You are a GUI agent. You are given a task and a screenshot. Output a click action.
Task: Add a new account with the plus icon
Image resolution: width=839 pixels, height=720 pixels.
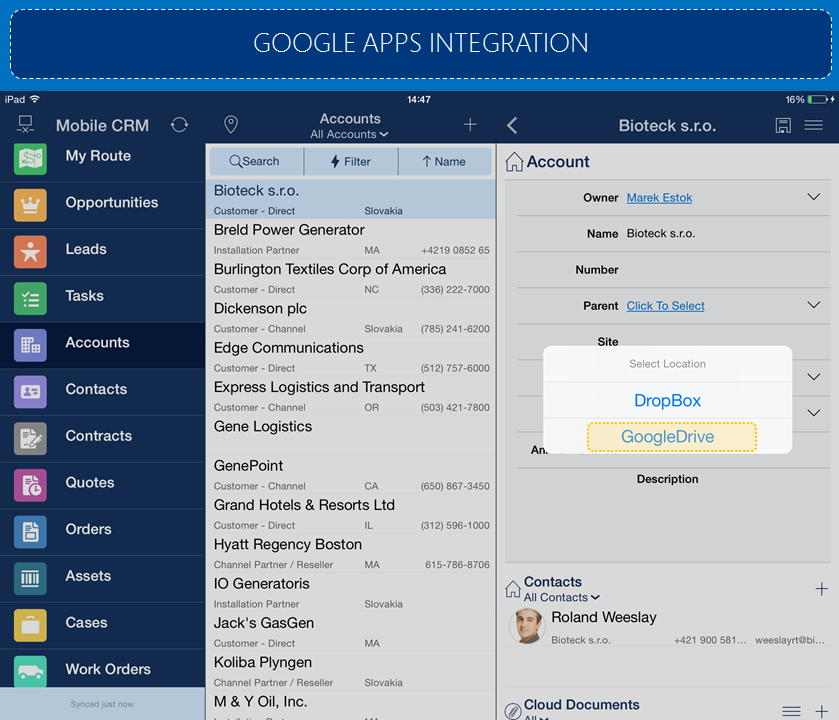coord(470,125)
